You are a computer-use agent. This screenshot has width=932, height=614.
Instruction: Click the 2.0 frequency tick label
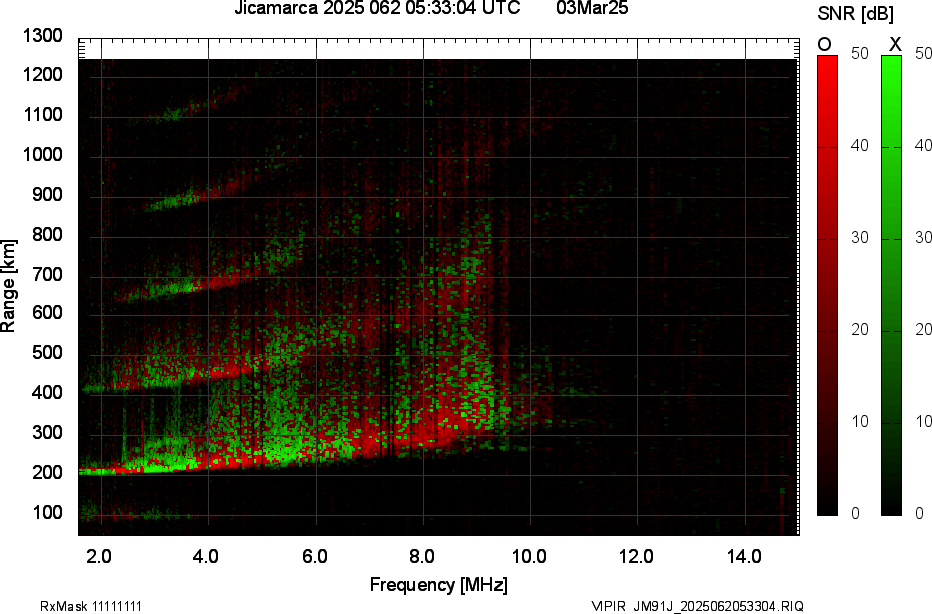pyautogui.click(x=99, y=557)
